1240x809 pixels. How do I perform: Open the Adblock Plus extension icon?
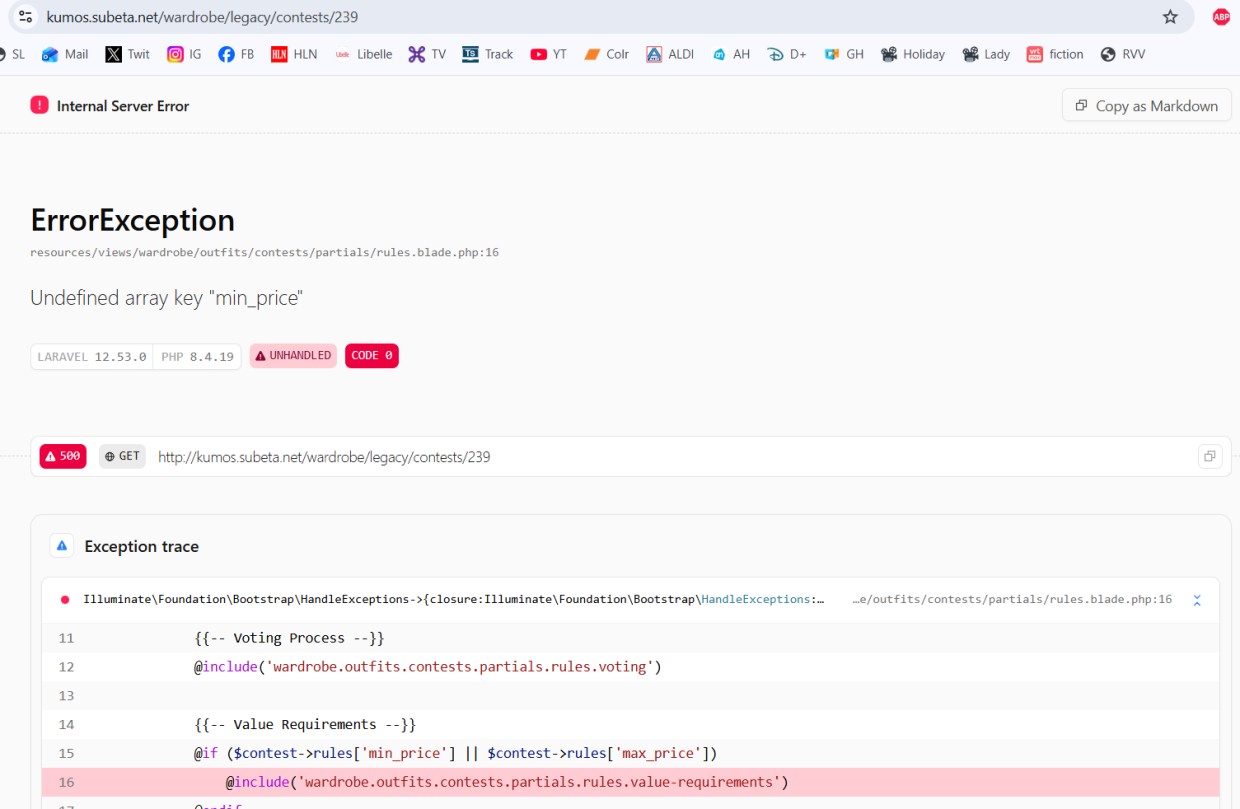point(1221,17)
